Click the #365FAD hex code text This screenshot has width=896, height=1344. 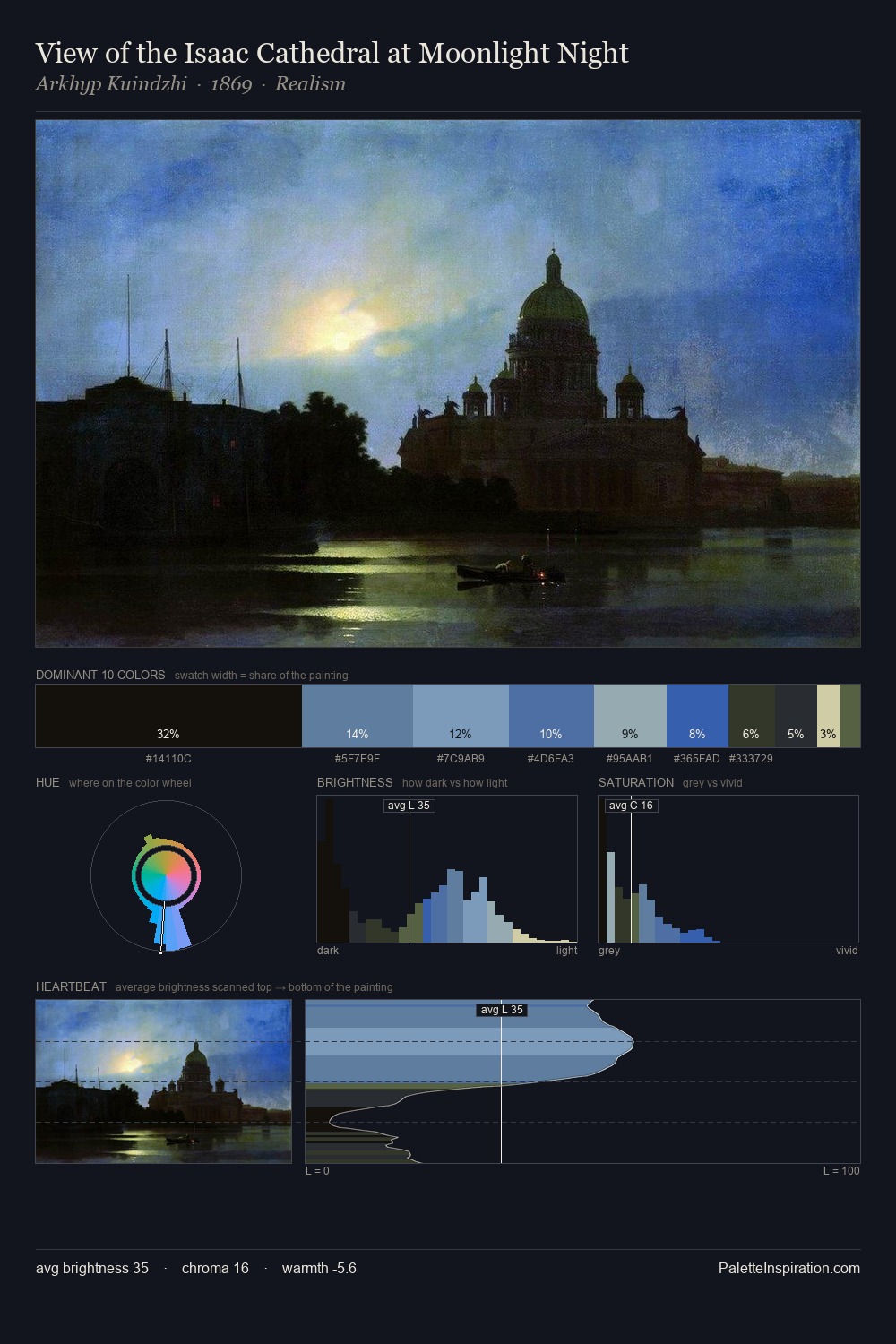[x=696, y=759]
